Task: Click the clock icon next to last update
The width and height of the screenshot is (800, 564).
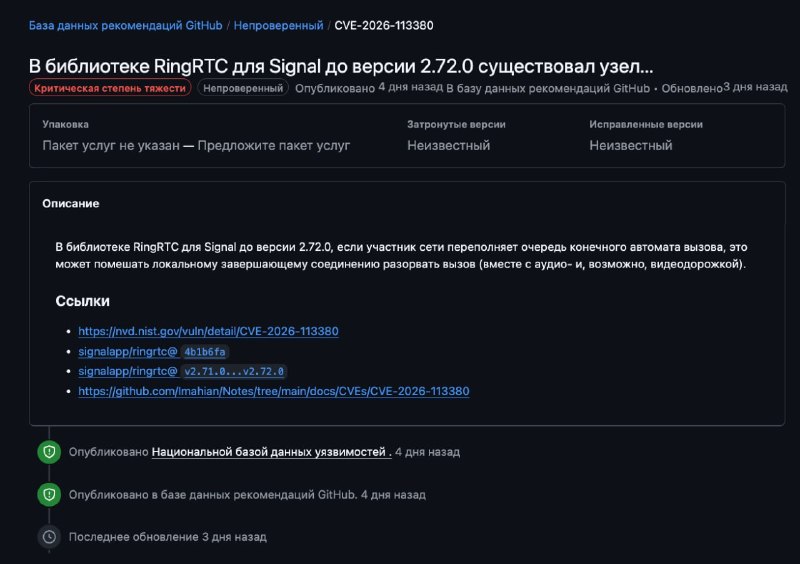Action: 49,536
